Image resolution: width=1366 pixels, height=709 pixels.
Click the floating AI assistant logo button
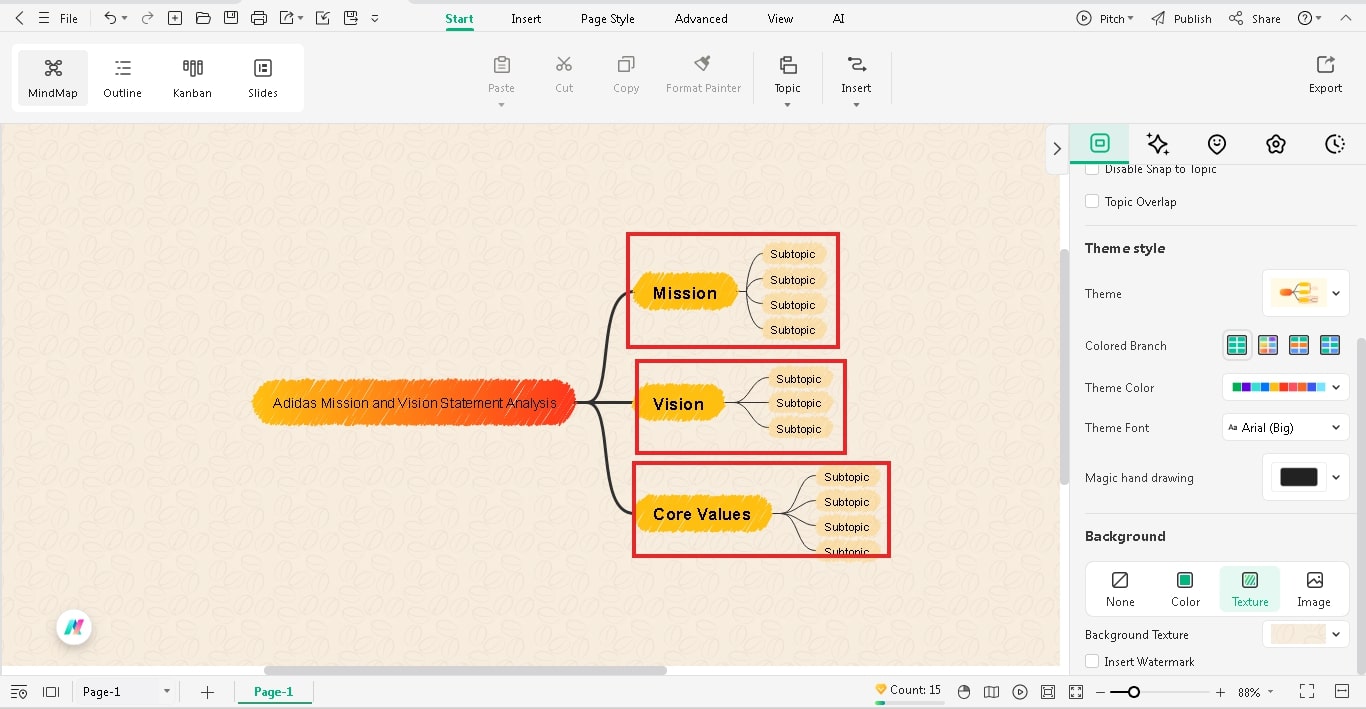74,627
